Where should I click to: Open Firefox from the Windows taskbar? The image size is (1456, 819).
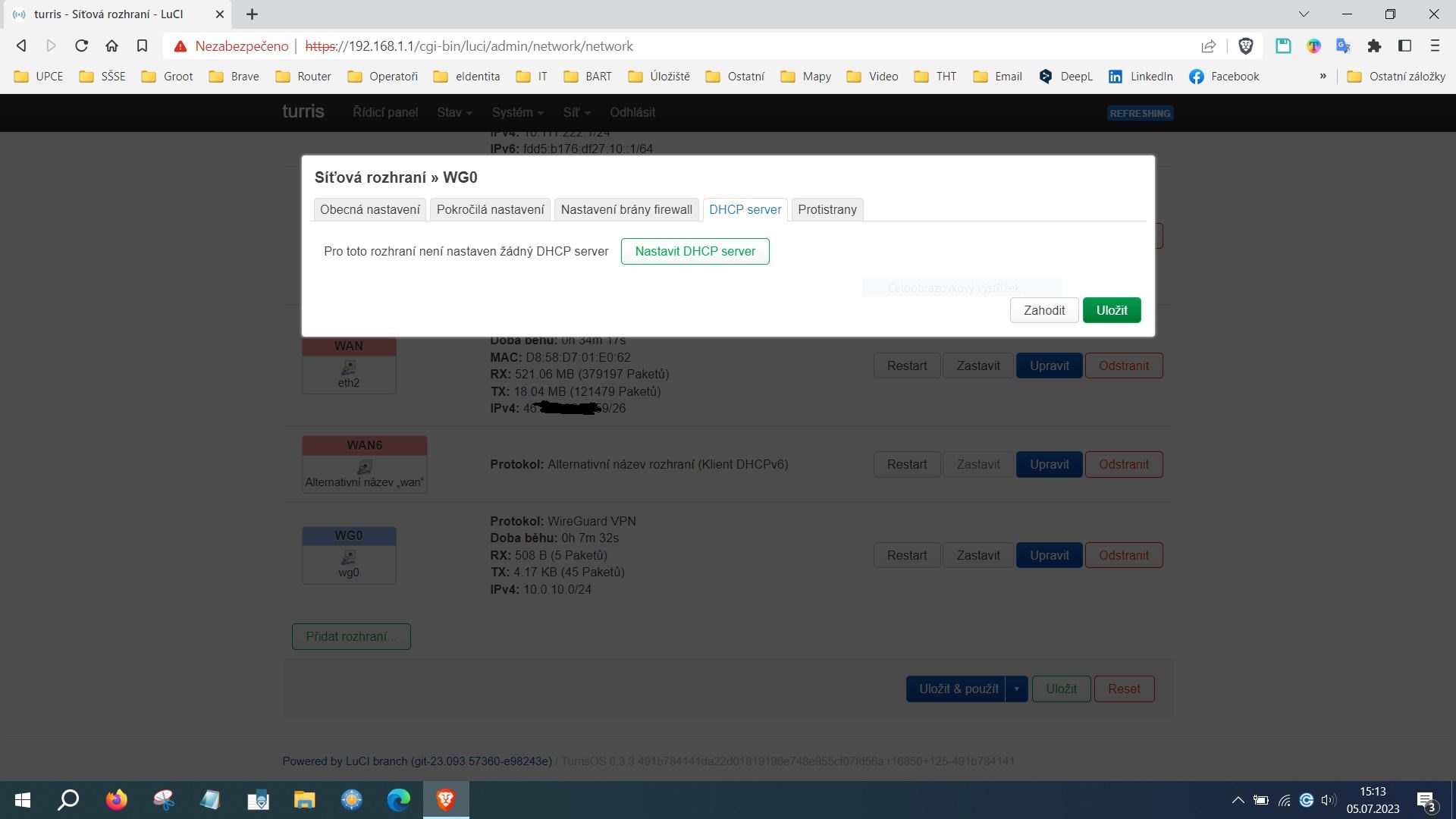click(116, 799)
